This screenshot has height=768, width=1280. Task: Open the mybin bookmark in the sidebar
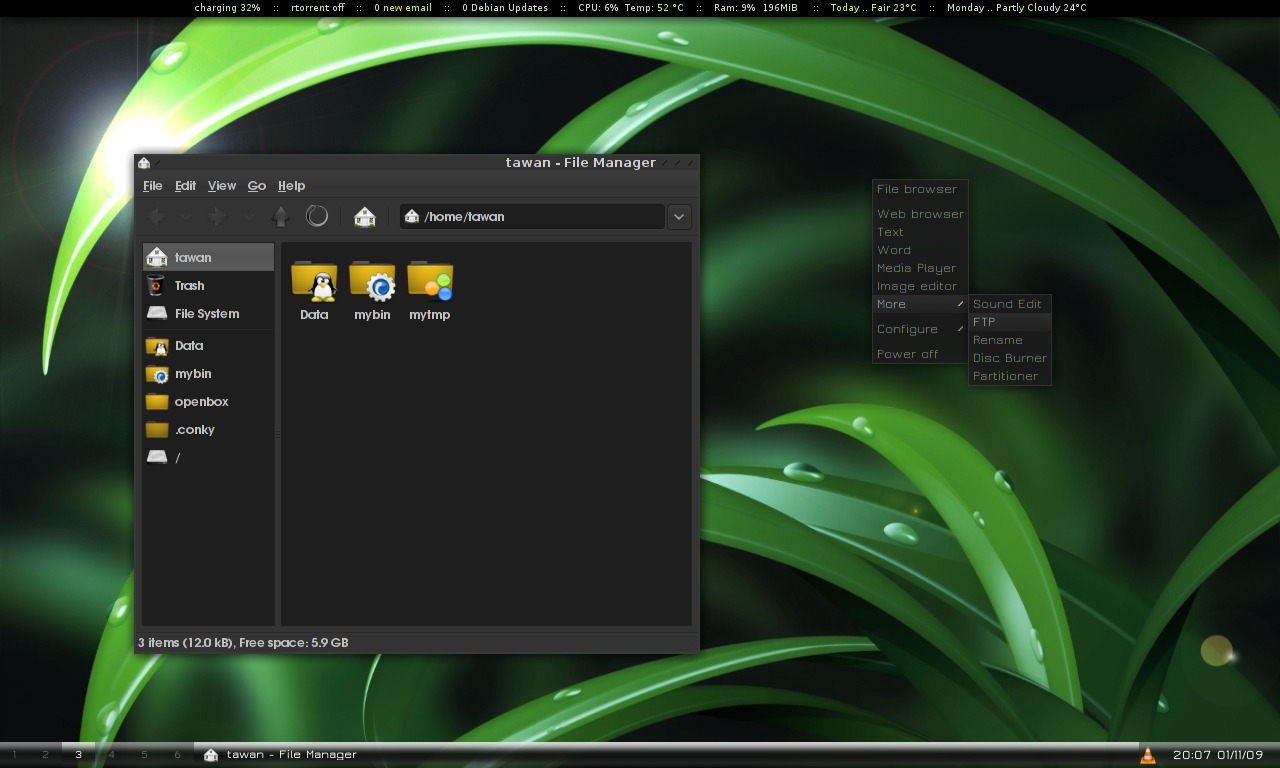coord(208,373)
